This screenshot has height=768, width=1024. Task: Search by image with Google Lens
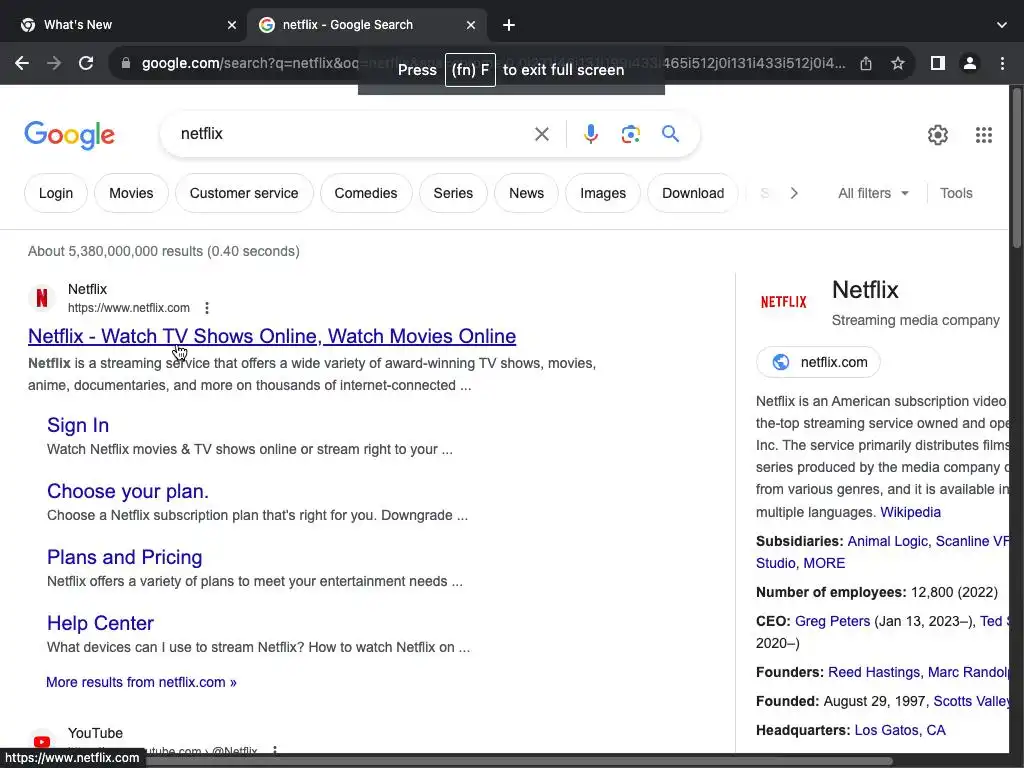[x=630, y=135]
